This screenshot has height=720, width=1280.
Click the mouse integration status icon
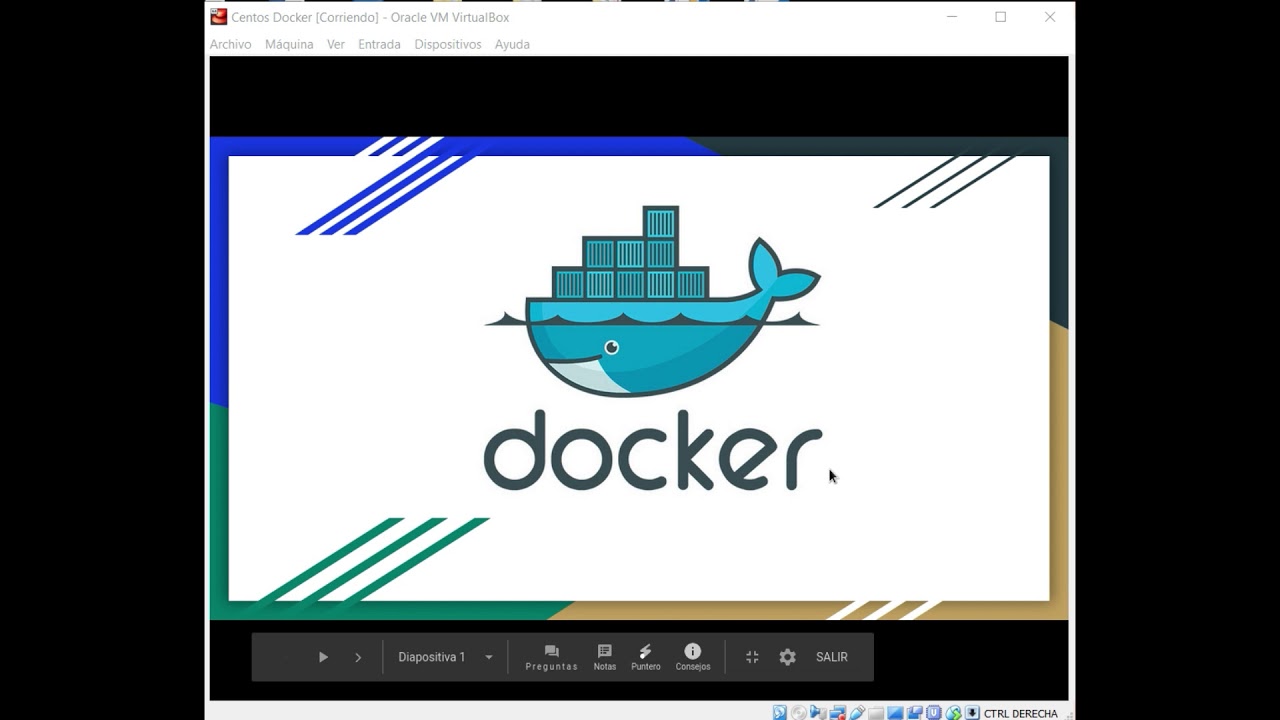pos(953,713)
